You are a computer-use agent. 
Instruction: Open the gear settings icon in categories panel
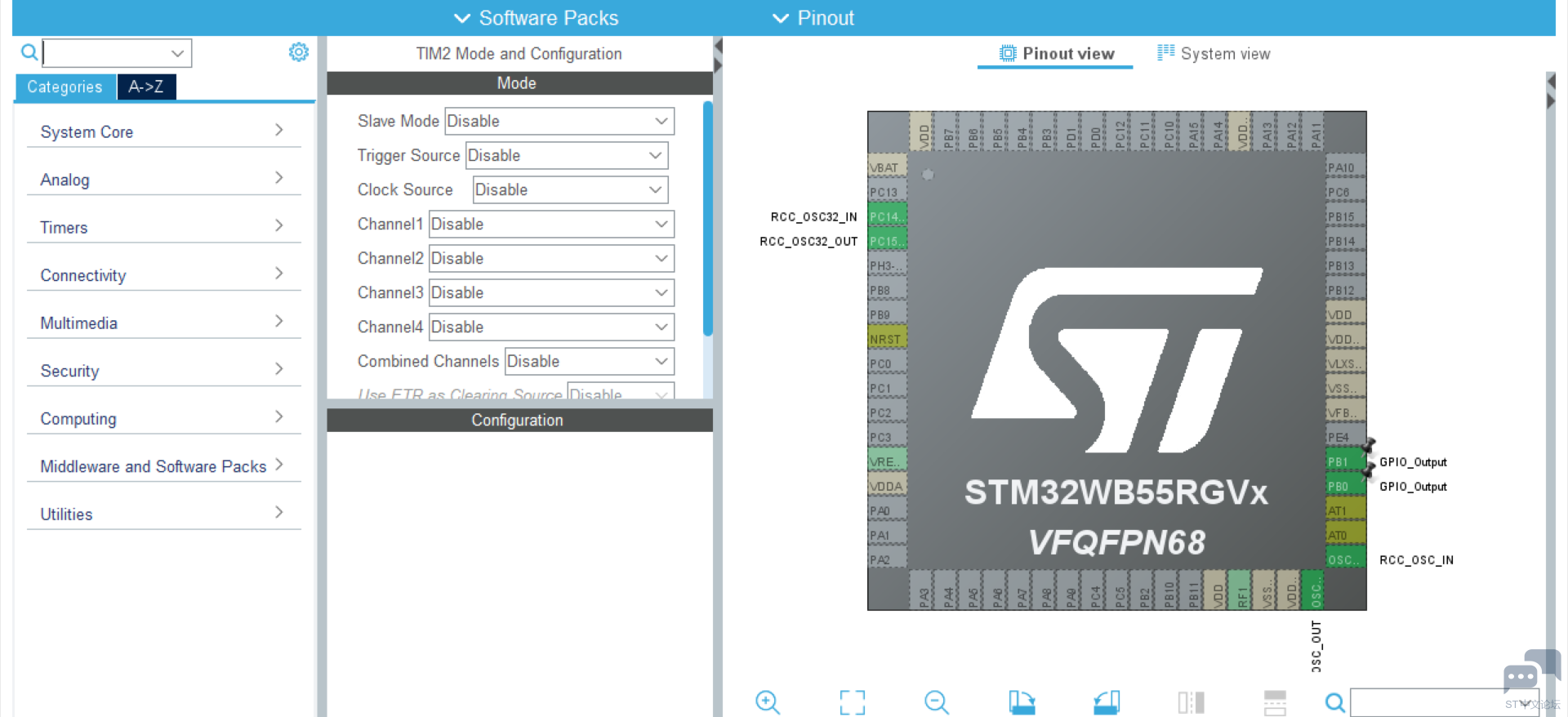pyautogui.click(x=299, y=52)
